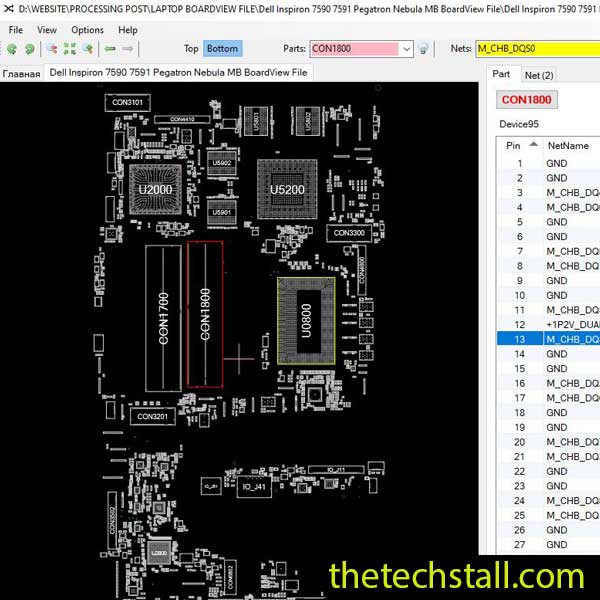
Task: Switch to the Net (2) tab
Action: coord(538,75)
